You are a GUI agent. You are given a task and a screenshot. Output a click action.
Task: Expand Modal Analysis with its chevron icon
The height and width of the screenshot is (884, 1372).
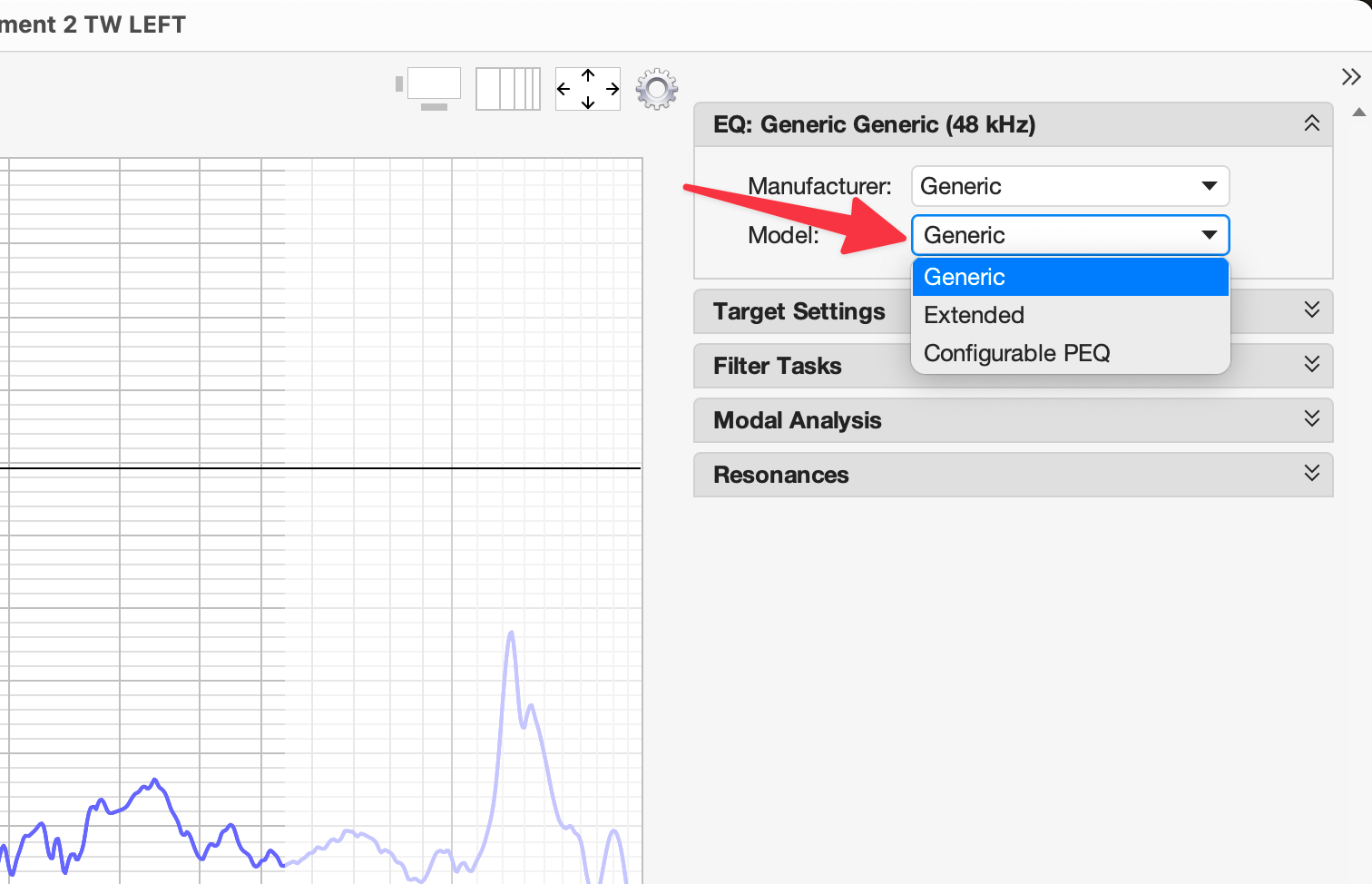(1311, 419)
